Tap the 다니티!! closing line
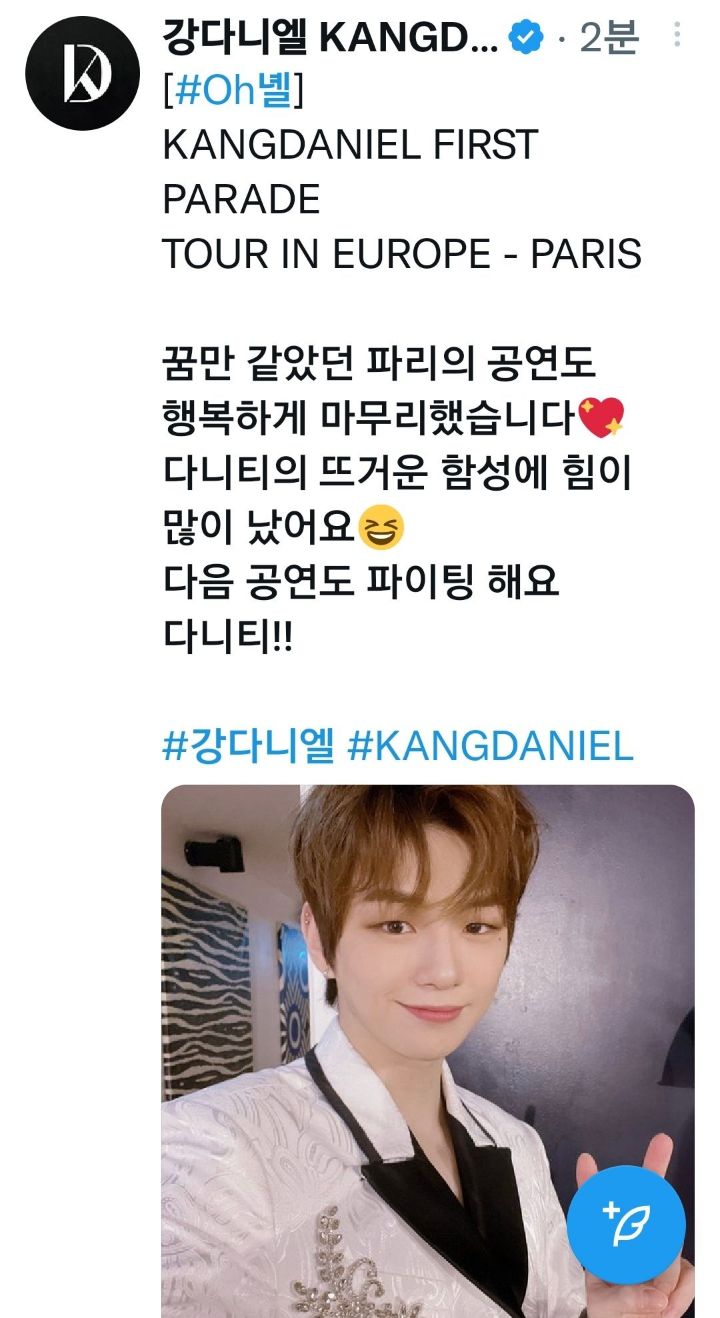The width and height of the screenshot is (720, 1318). [x=228, y=636]
